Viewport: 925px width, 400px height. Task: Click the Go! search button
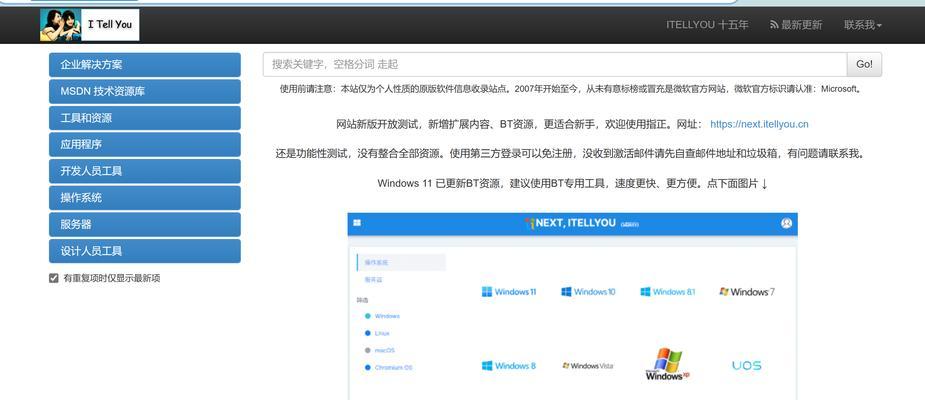click(x=864, y=64)
